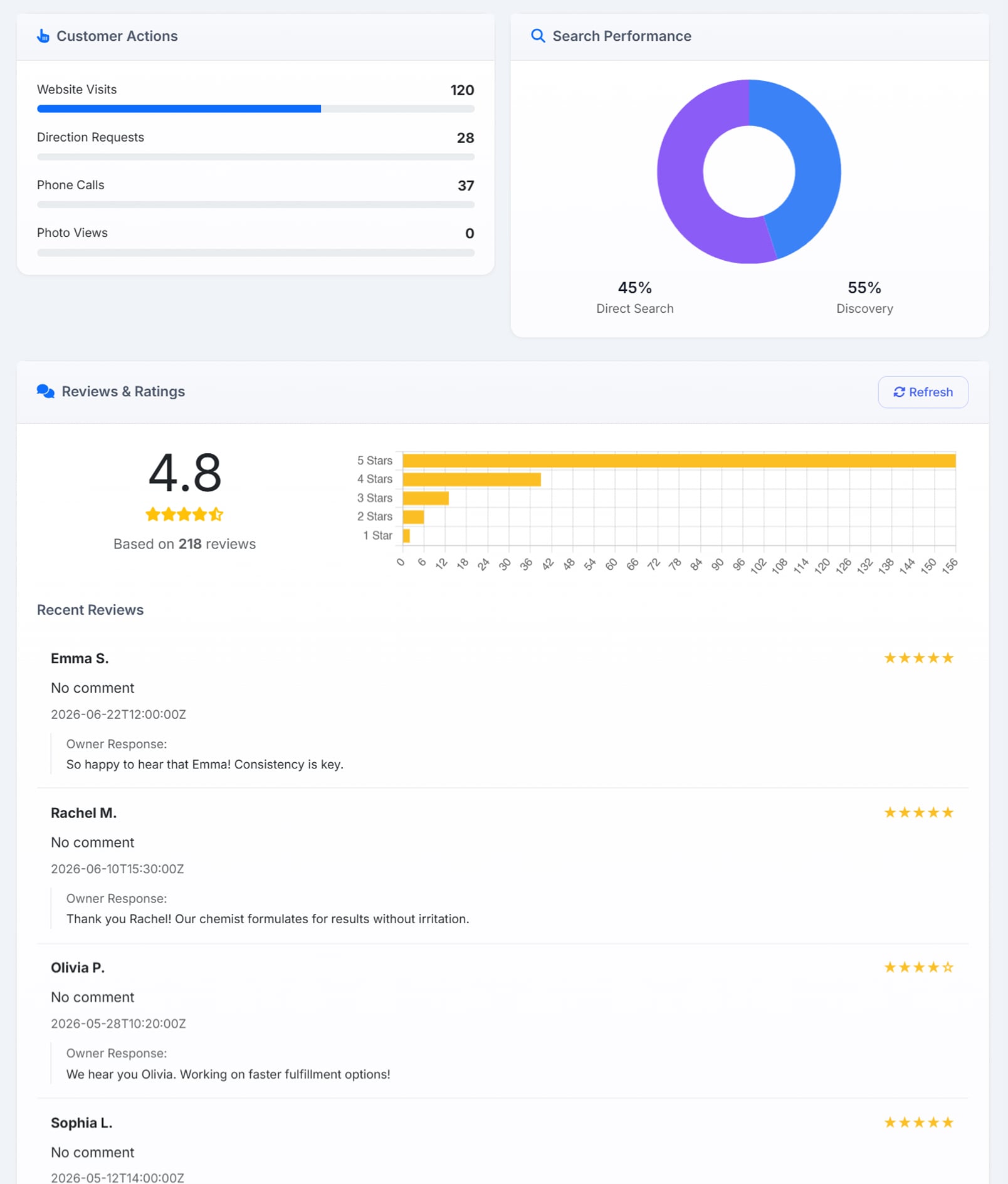
Task: Click the Website Visits value 120
Action: (462, 90)
